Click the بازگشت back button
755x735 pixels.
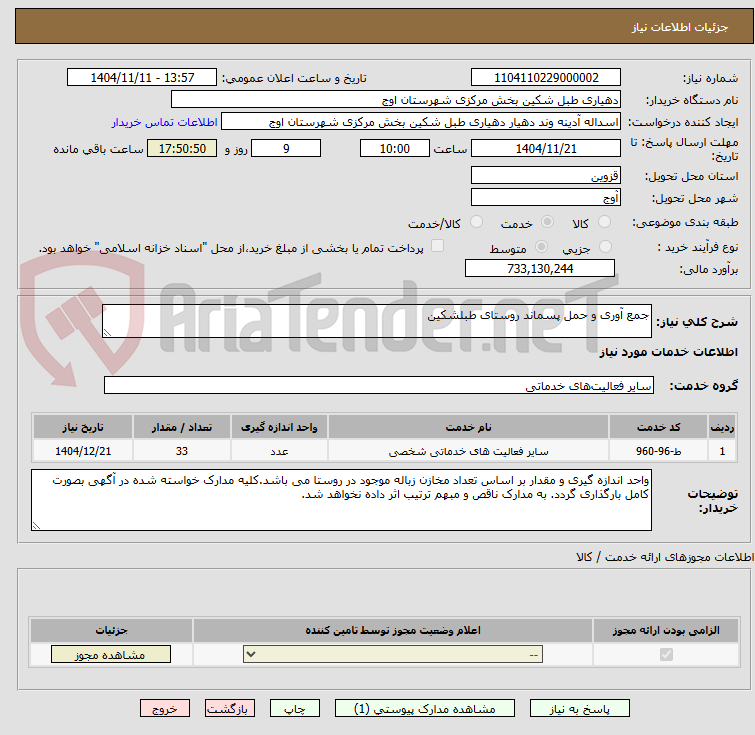(x=230, y=709)
